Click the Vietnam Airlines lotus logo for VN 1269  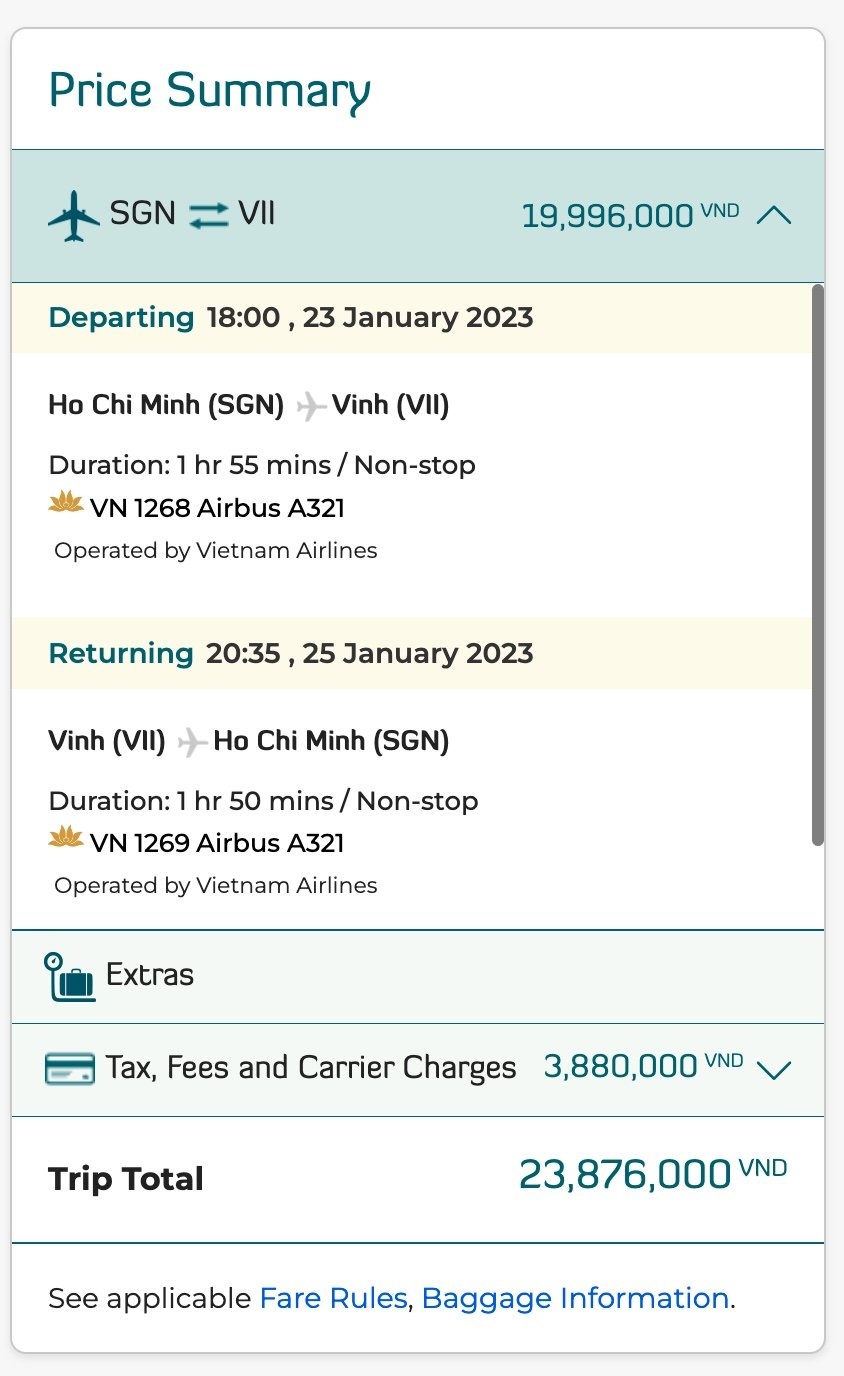pos(66,840)
